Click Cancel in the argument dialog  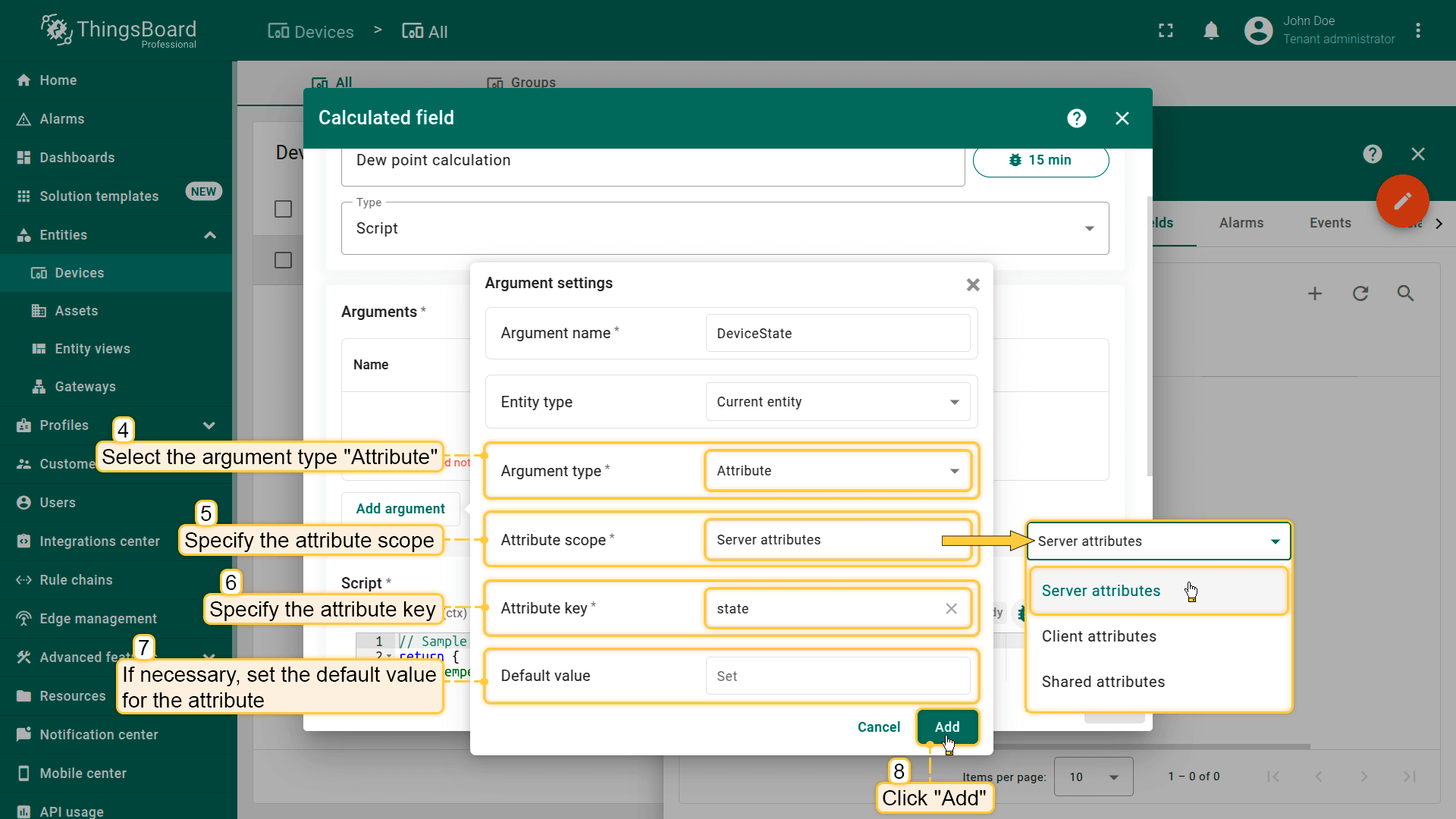click(x=878, y=727)
